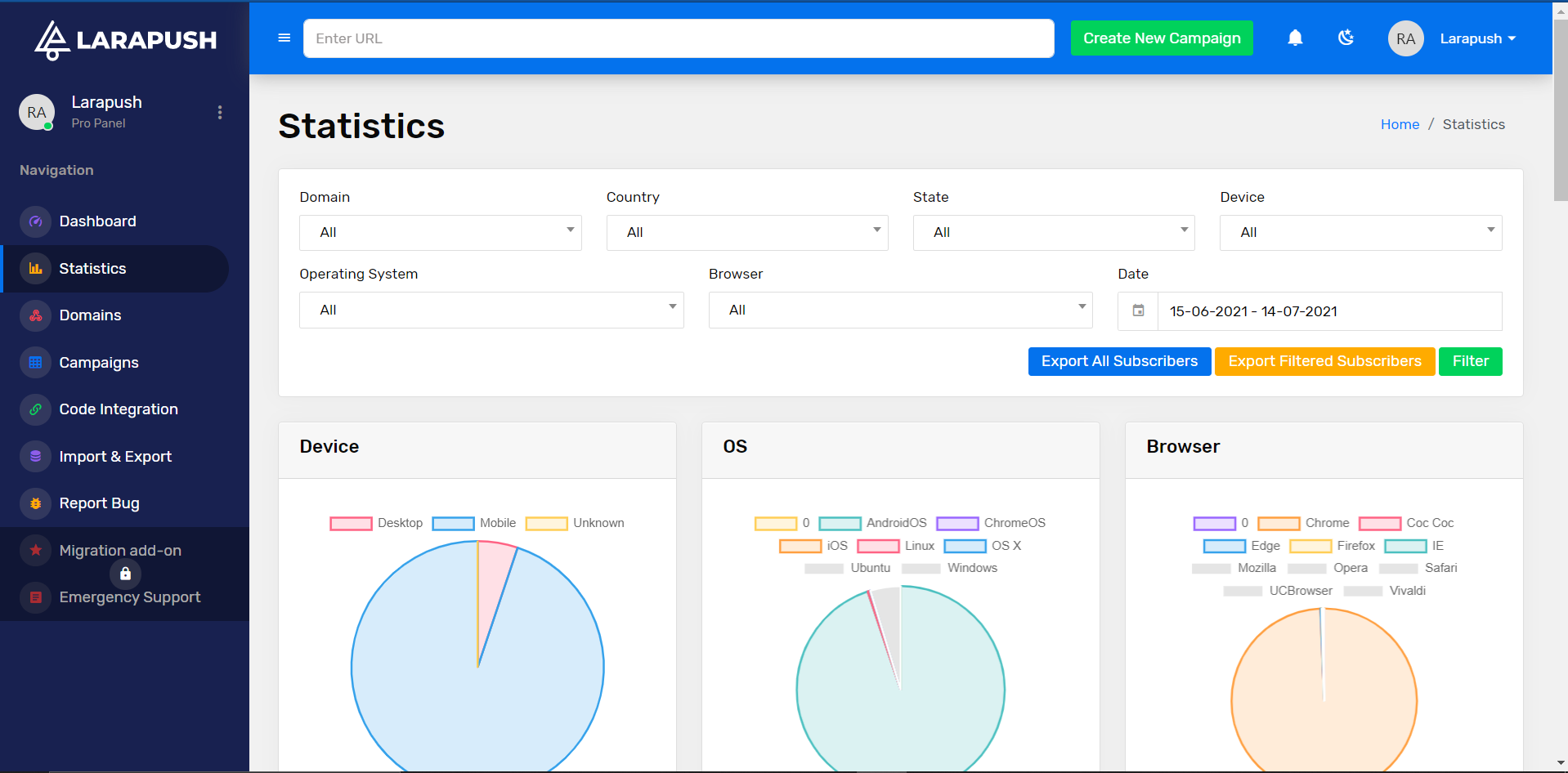Click Export All Subscribers button
The width and height of the screenshot is (1568, 773).
(x=1119, y=361)
